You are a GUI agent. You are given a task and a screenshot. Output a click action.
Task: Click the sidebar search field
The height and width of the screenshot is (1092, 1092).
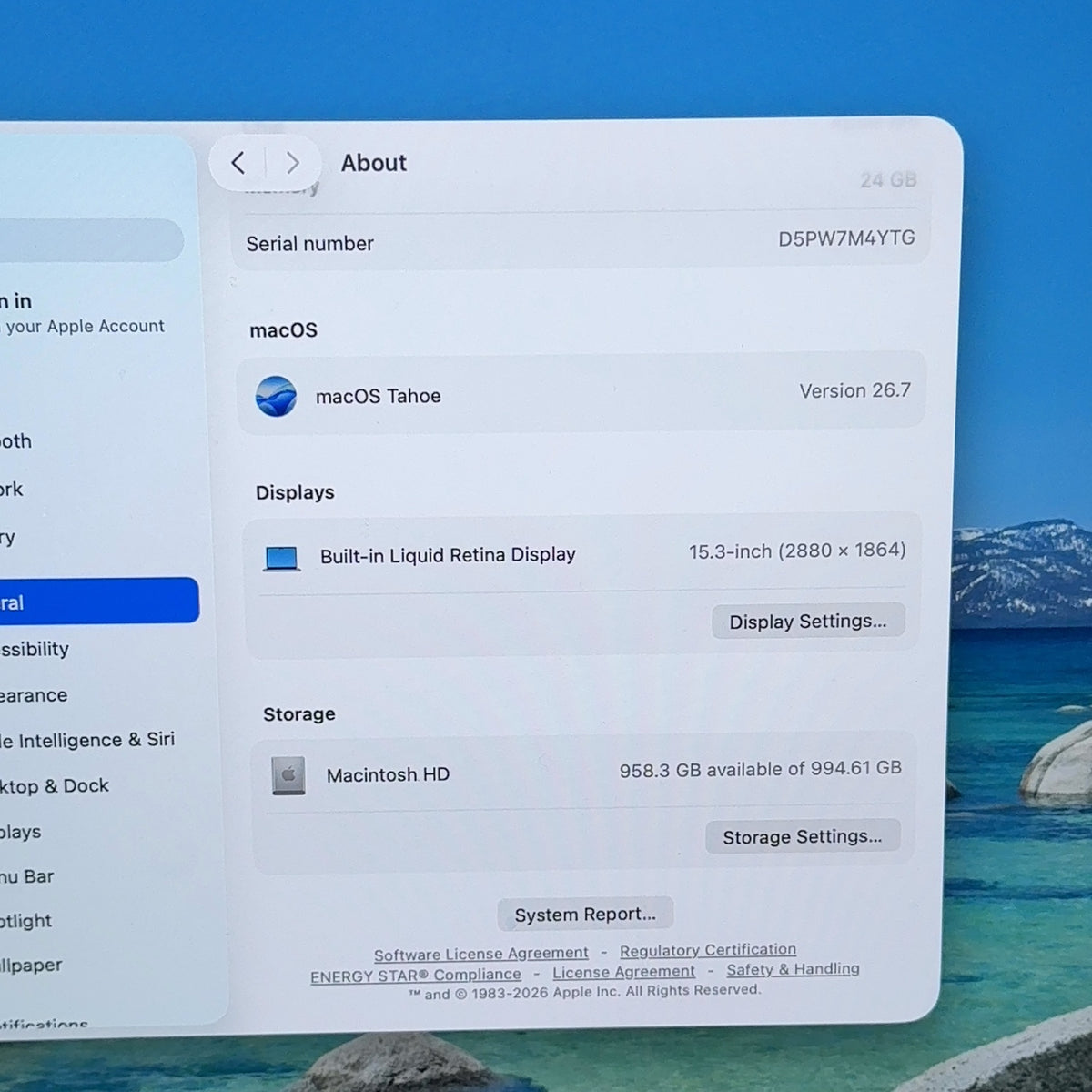pyautogui.click(x=91, y=240)
